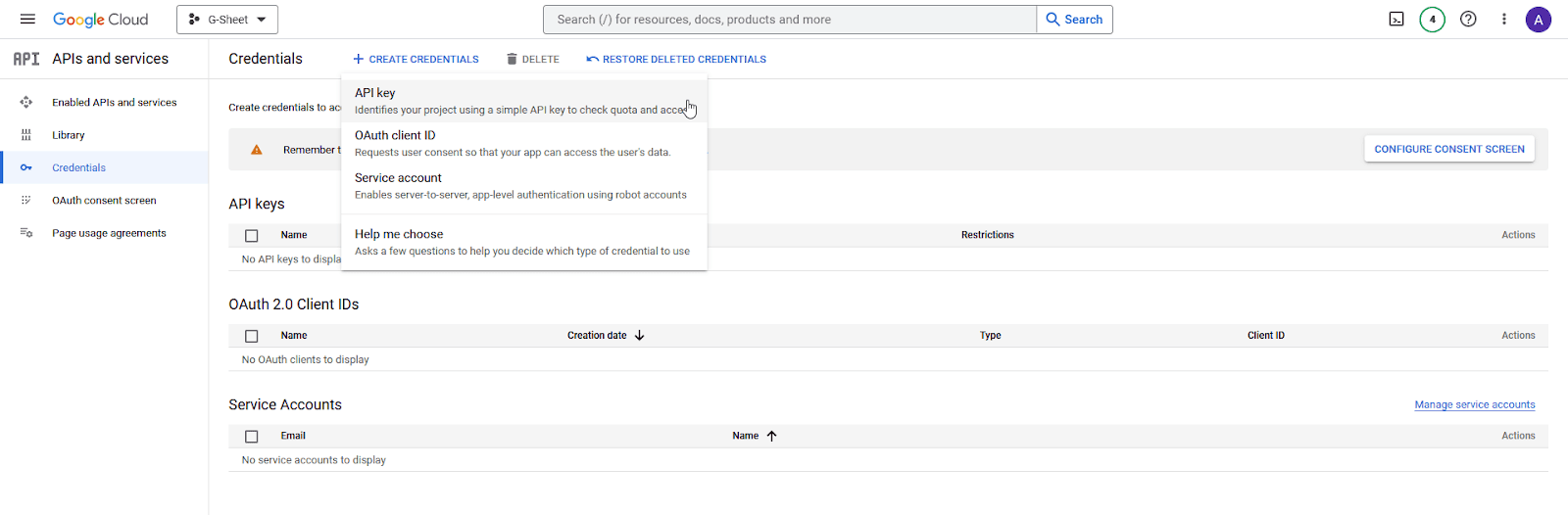Check the OAuth 2.0 Client IDs select-all checkbox
Screen dimensions: 1568x515
click(252, 336)
